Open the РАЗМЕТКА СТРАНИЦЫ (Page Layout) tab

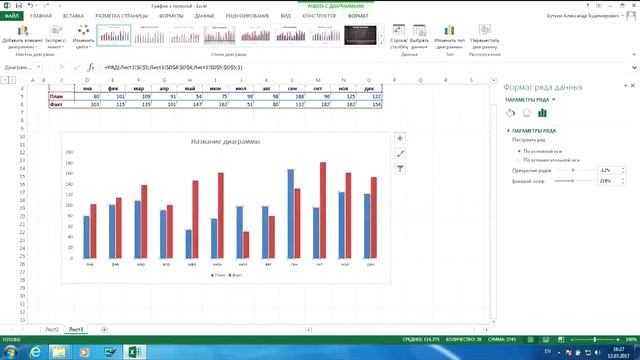coord(122,16)
